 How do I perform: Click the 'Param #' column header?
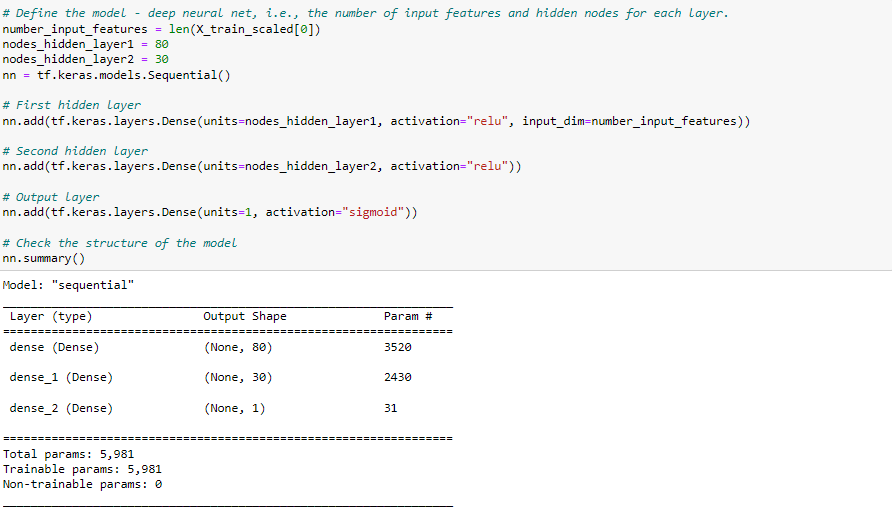[408, 316]
